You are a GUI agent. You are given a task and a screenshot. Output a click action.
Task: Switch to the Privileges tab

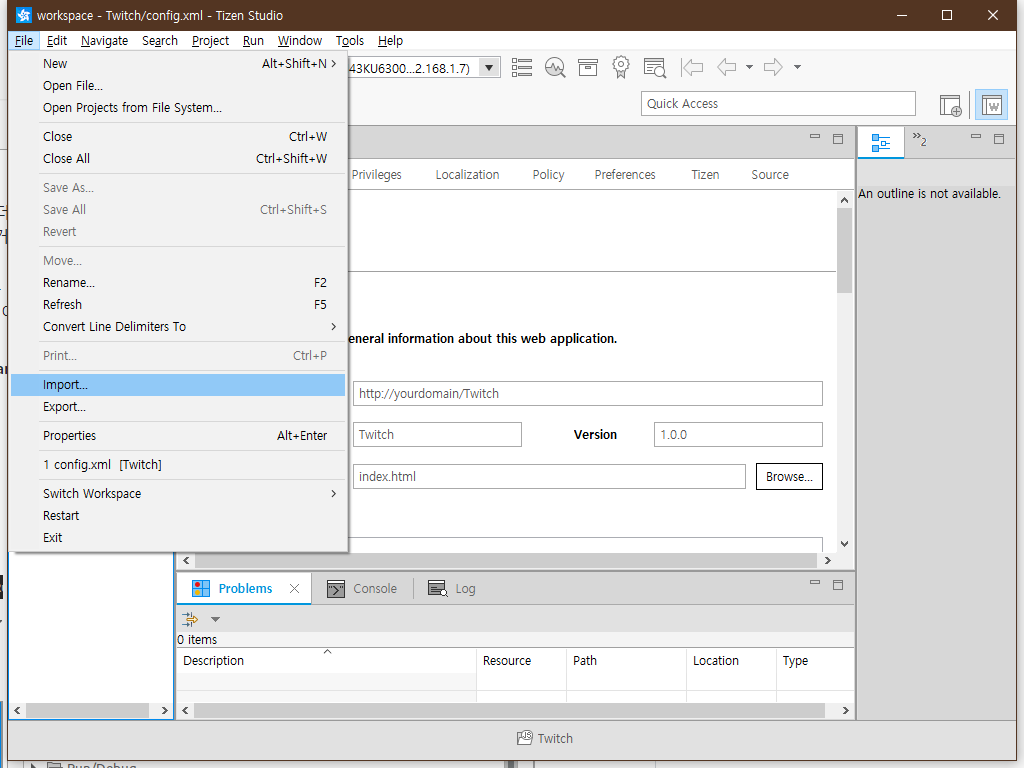tap(376, 174)
